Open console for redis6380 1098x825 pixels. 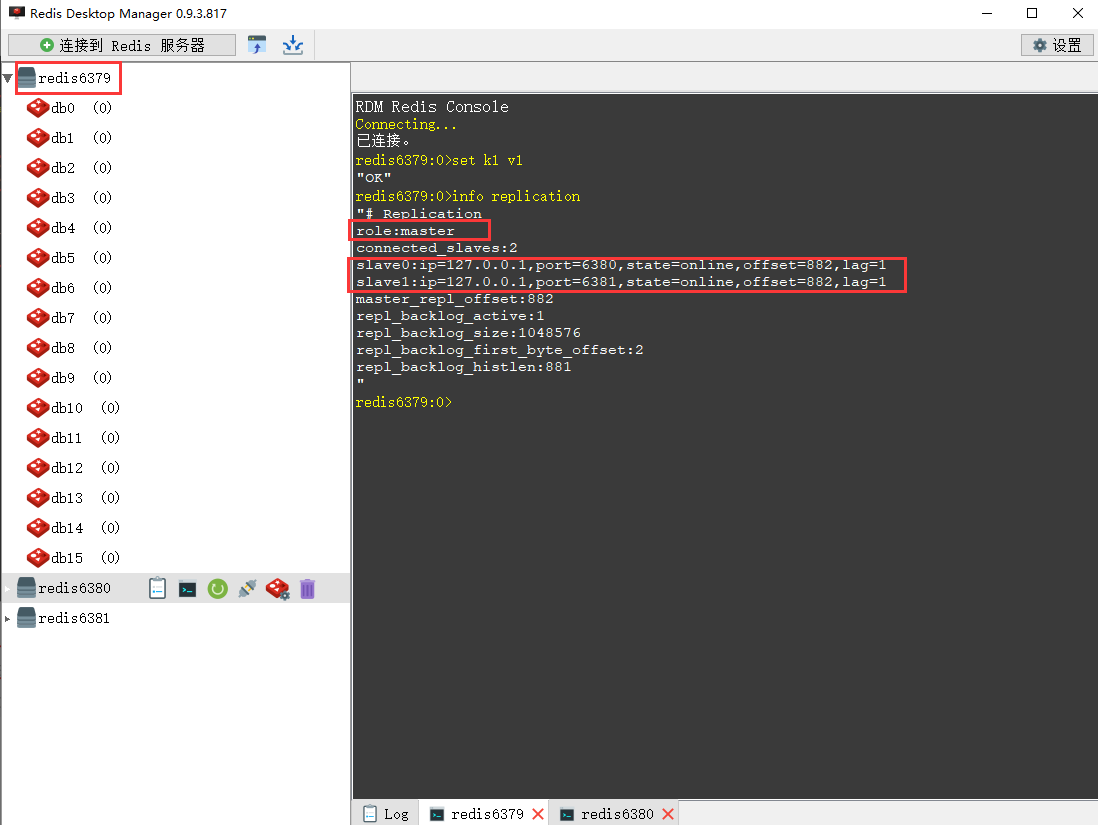point(188,589)
